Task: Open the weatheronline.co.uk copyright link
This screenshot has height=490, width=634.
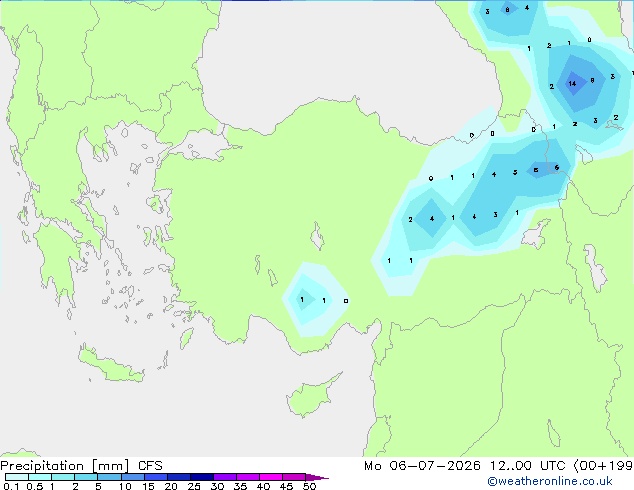Action: (549, 481)
